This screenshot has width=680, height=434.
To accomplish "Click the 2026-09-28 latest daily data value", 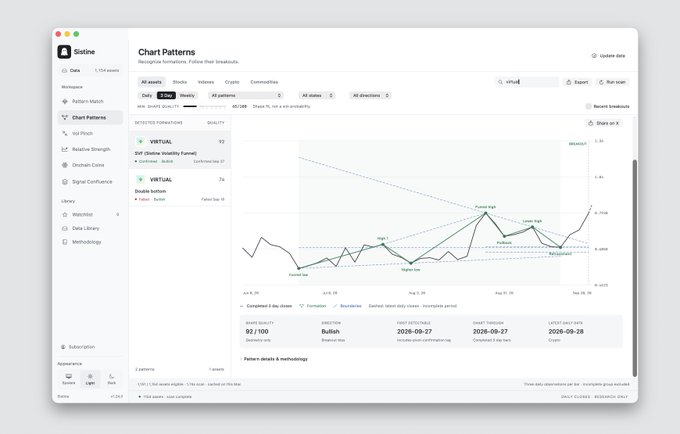I will [566, 332].
